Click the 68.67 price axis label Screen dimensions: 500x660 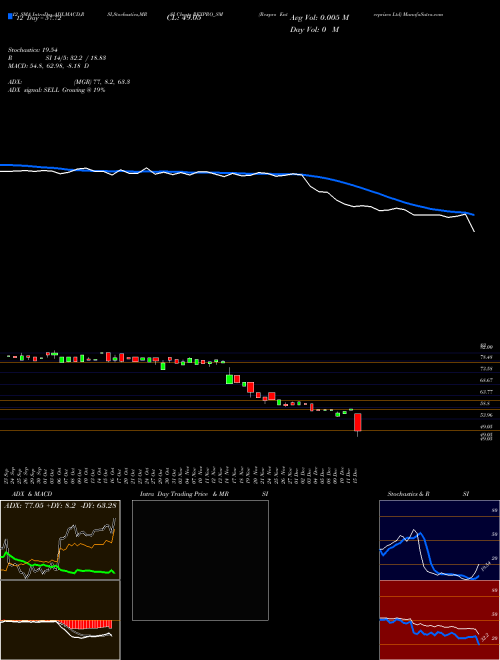pyautogui.click(x=486, y=380)
